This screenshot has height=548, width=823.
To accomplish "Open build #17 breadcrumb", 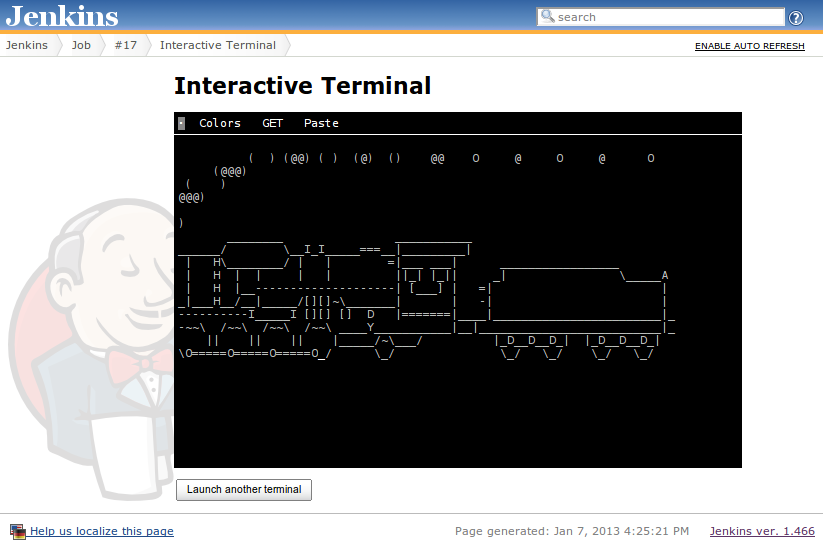I will tap(125, 45).
